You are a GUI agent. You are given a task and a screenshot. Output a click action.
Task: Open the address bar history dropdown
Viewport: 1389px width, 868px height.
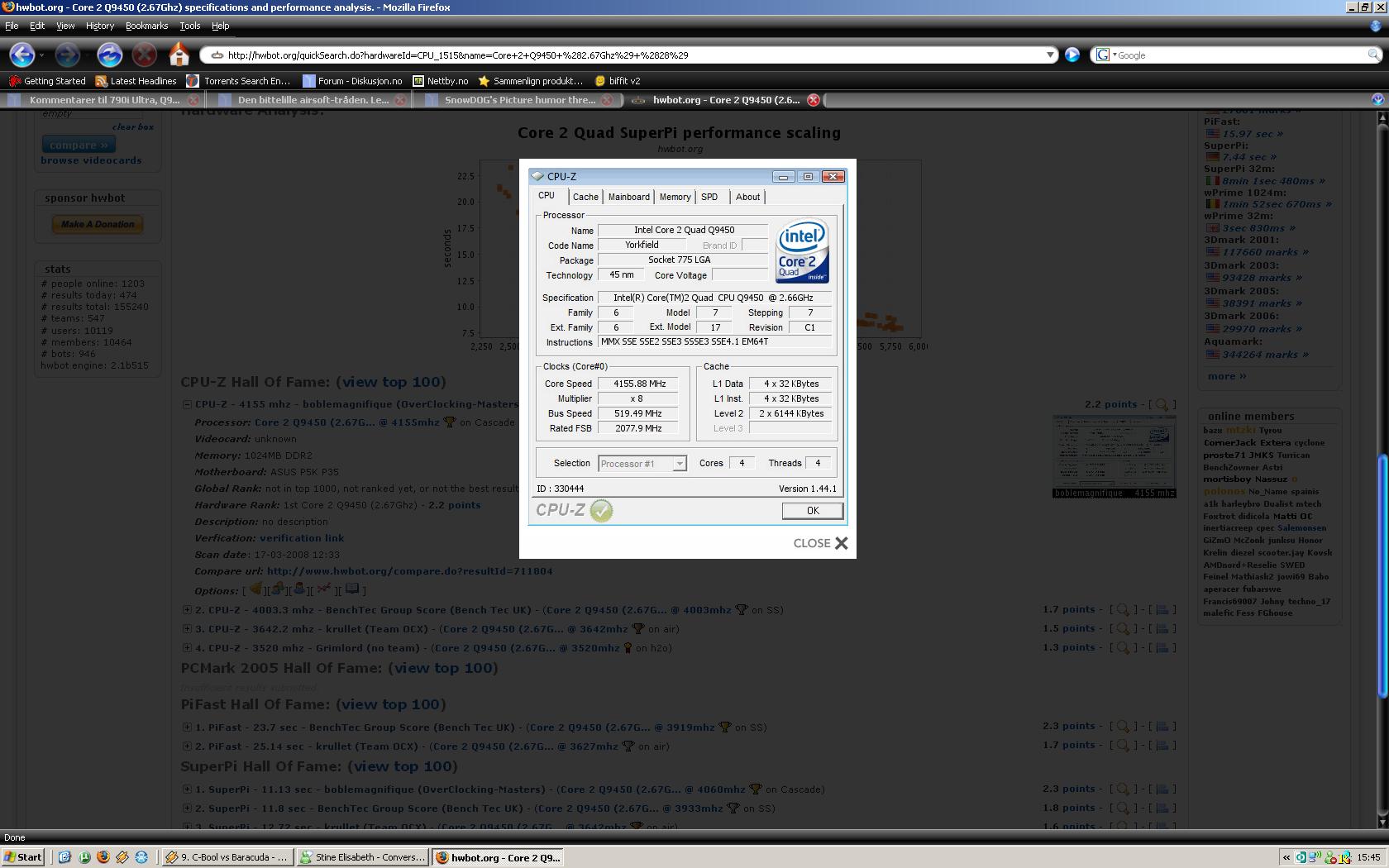click(1050, 55)
